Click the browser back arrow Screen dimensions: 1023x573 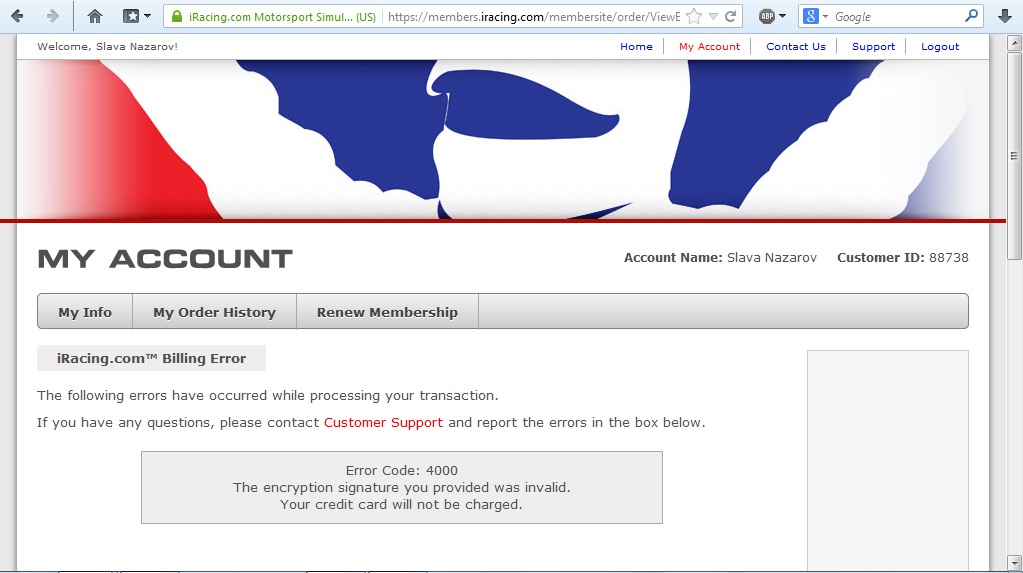coord(17,16)
